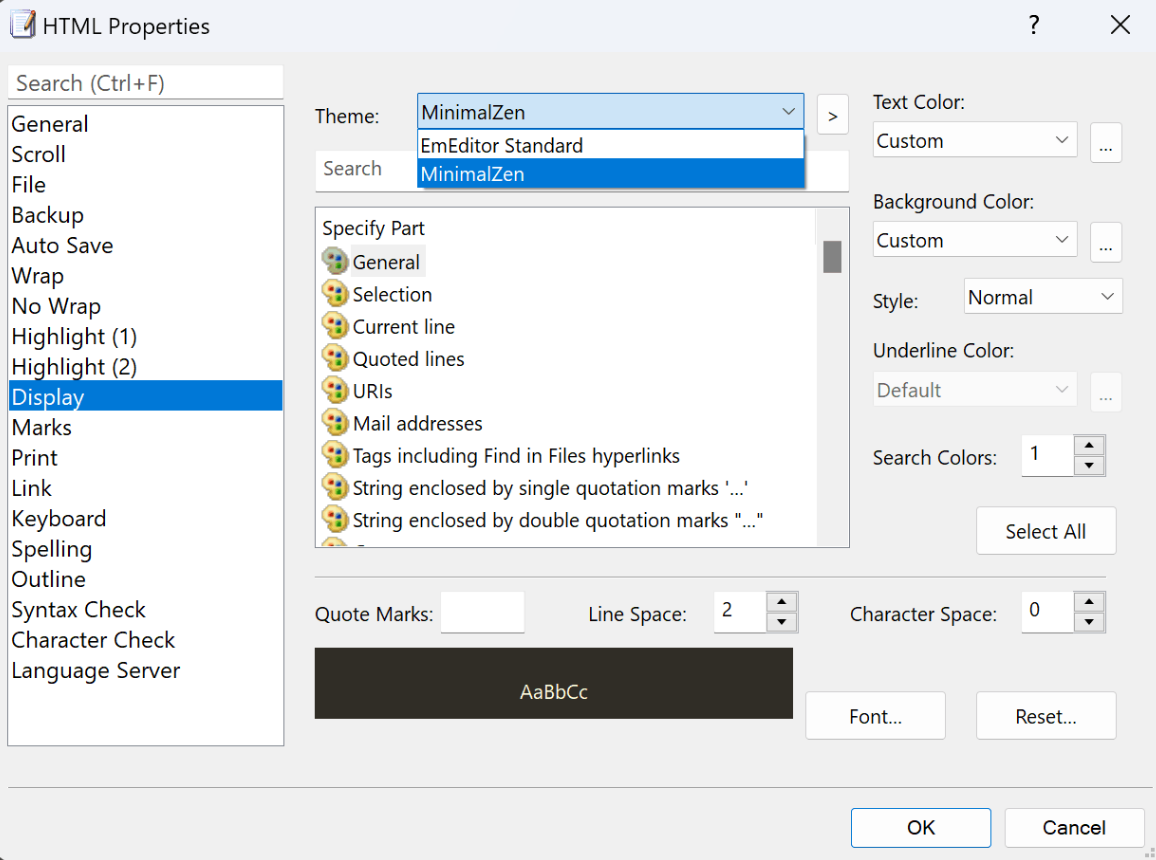Expand the Background Color Custom dropdown
Viewport: 1156px width, 860px height.
tap(975, 240)
